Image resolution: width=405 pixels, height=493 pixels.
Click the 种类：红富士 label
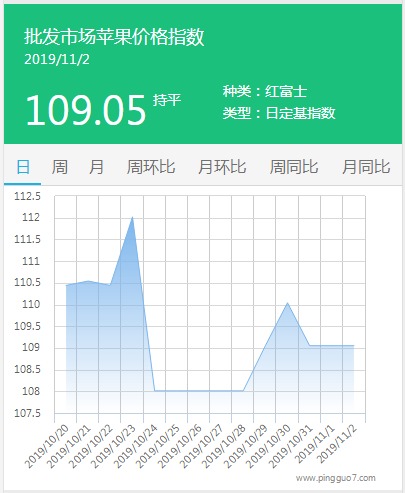tap(265, 91)
